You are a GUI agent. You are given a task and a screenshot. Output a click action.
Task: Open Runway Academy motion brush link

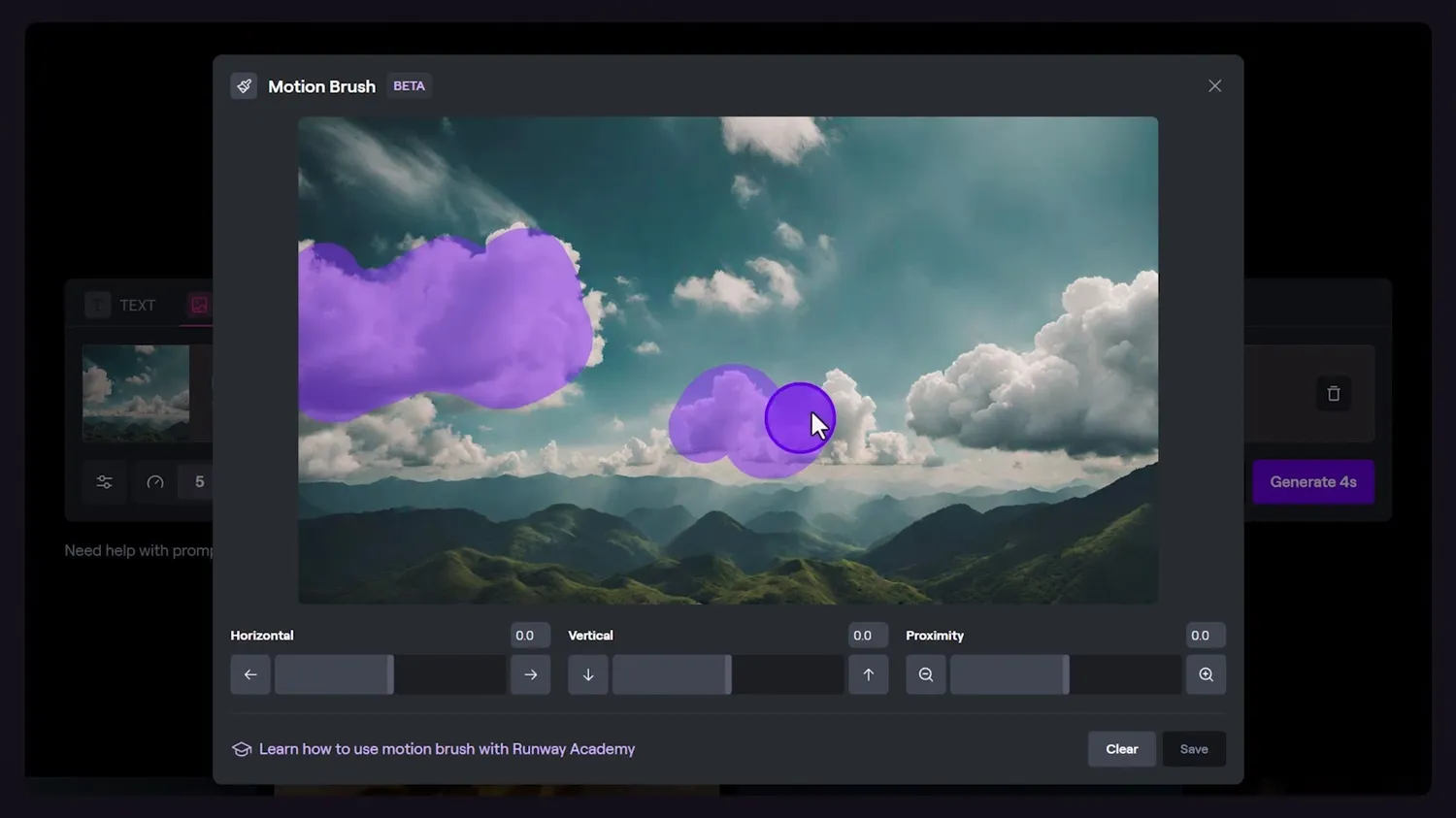point(447,749)
